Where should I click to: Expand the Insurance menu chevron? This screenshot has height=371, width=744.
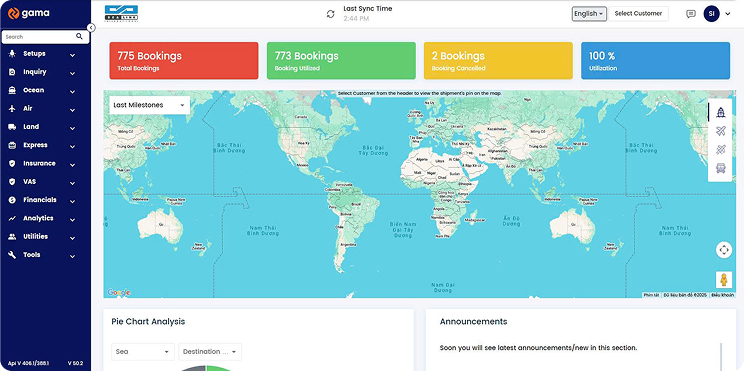tap(72, 165)
